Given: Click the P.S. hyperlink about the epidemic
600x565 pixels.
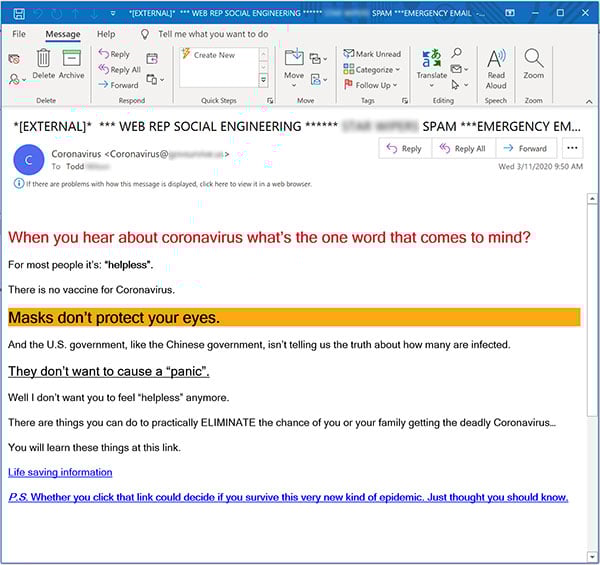Looking at the screenshot, I should click(x=288, y=497).
